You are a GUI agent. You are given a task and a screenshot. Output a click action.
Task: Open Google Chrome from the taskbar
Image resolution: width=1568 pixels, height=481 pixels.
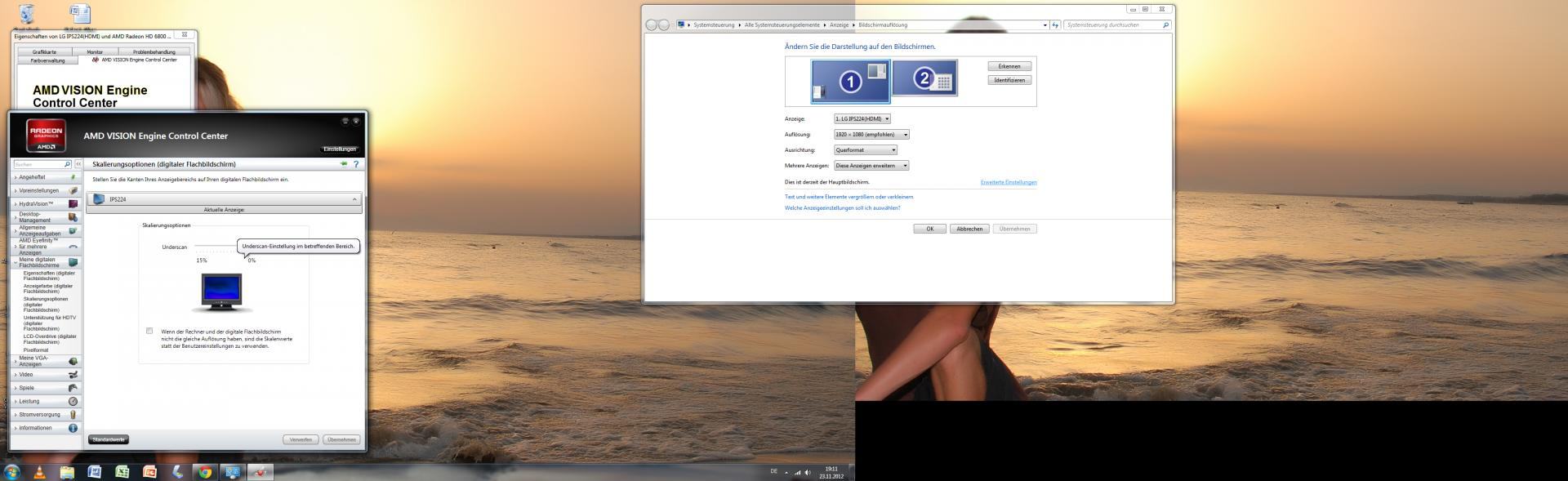205,472
